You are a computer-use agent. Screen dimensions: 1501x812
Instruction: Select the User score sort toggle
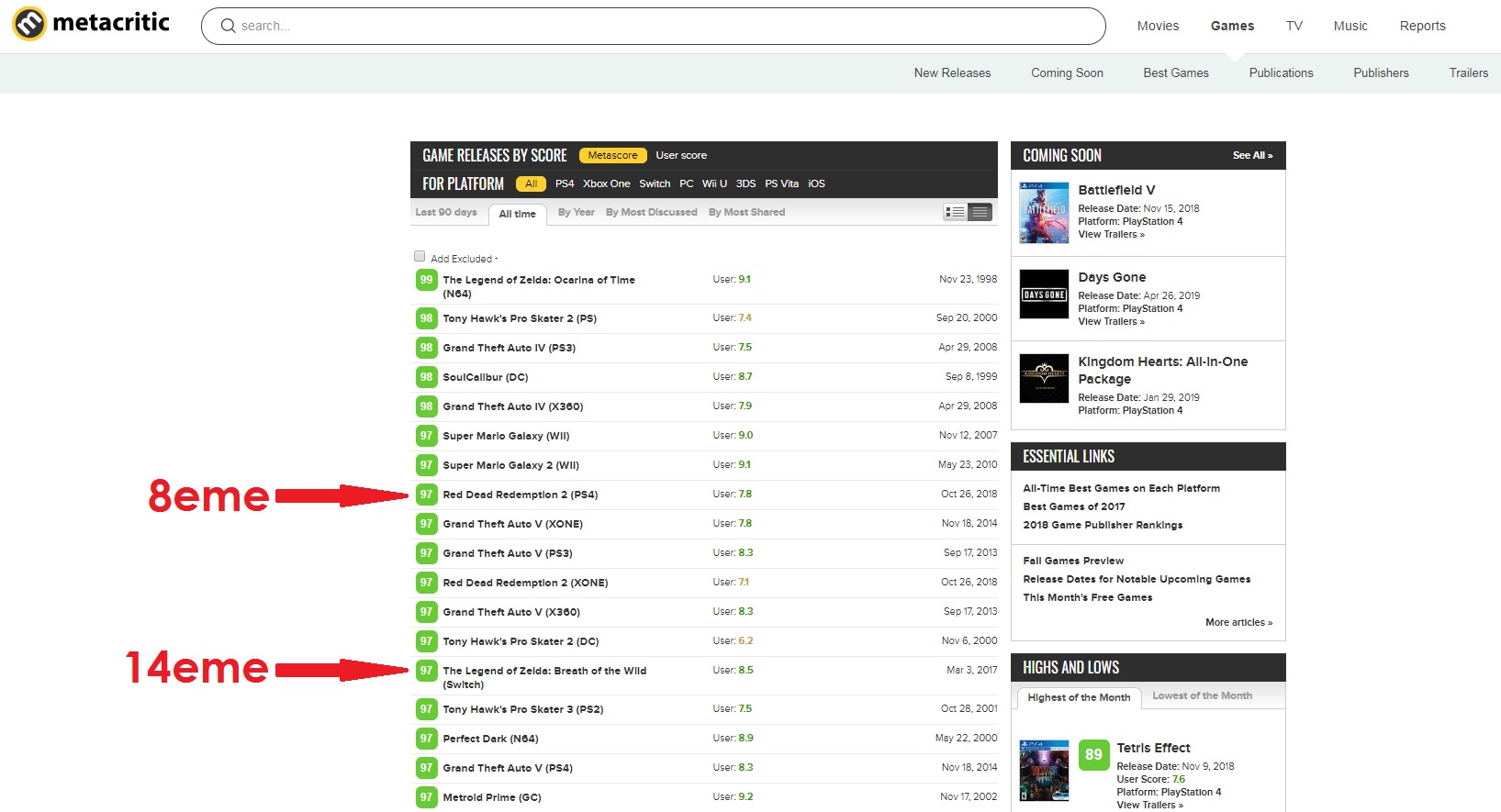681,156
